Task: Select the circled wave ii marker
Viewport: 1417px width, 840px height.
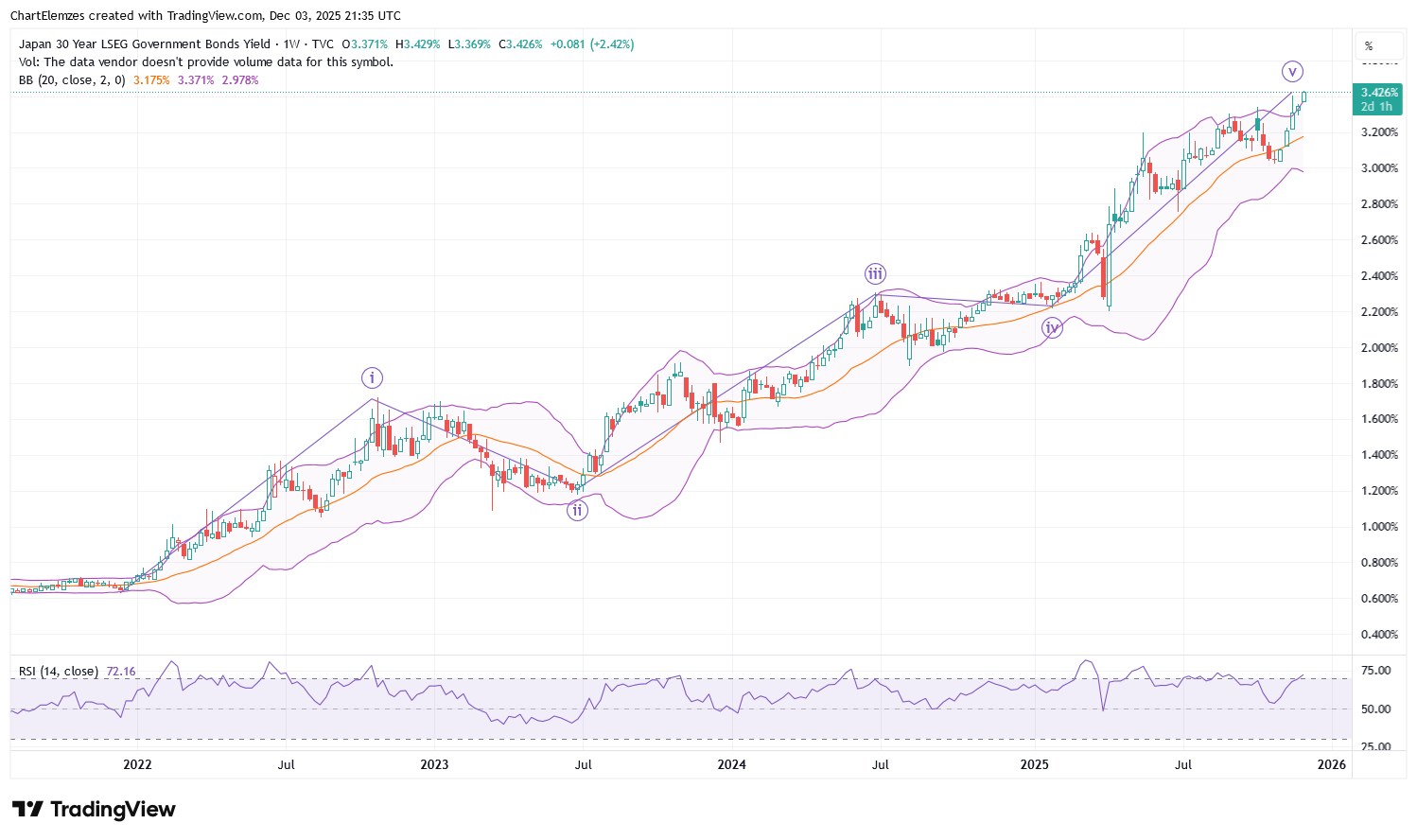Action: [x=577, y=511]
